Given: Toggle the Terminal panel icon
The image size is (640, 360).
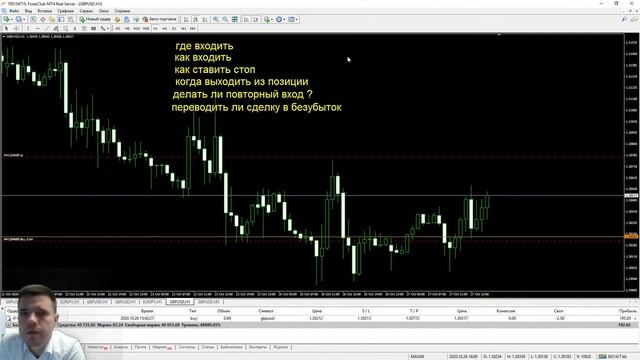Looking at the screenshot, I should (61, 19).
